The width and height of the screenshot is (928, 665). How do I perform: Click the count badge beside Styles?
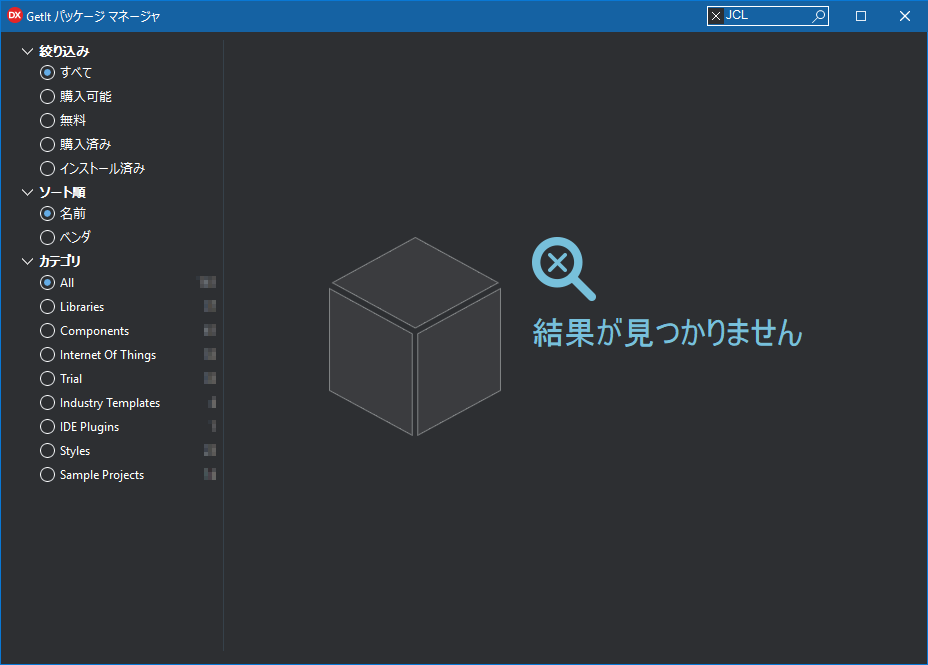[208, 450]
